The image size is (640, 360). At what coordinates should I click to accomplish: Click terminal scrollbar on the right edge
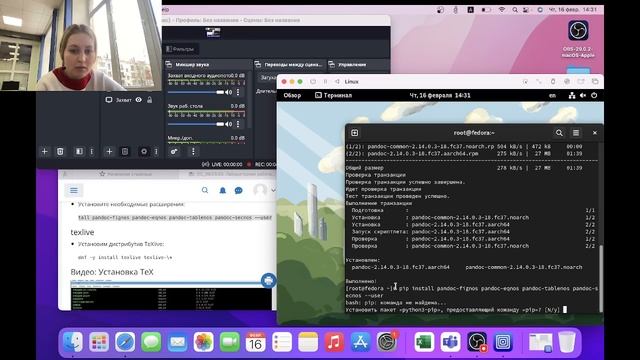(601, 278)
